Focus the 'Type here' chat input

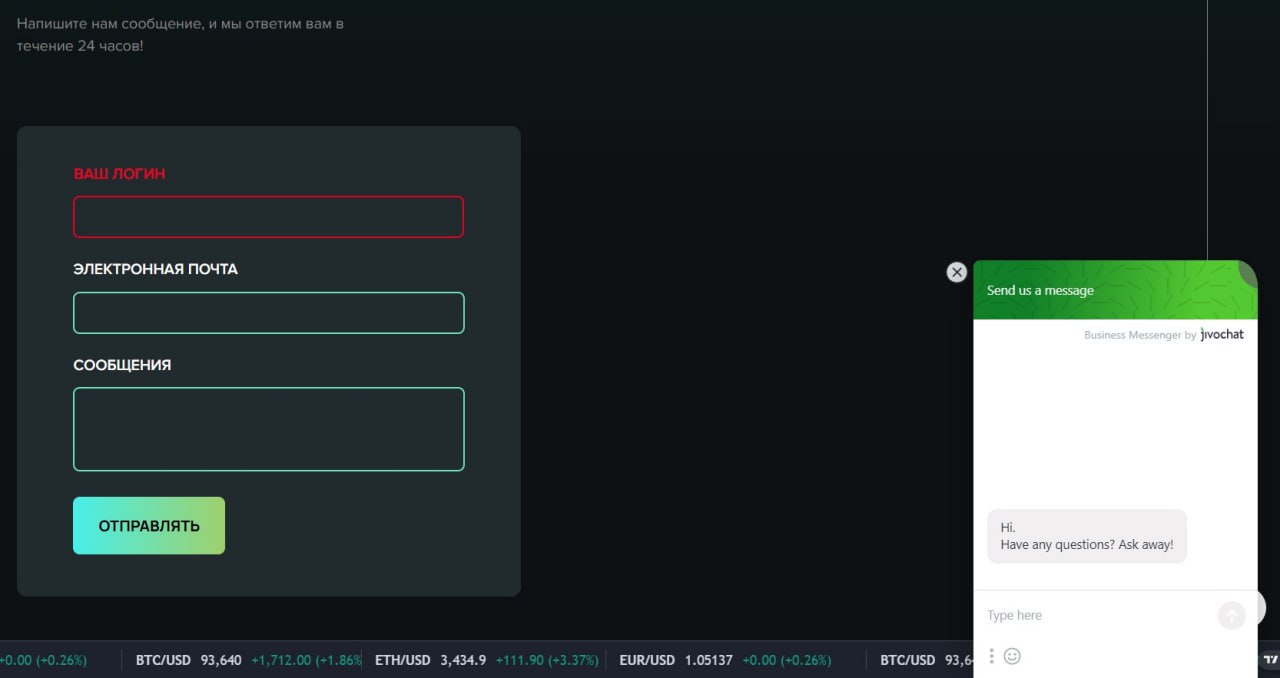[x=1097, y=615]
